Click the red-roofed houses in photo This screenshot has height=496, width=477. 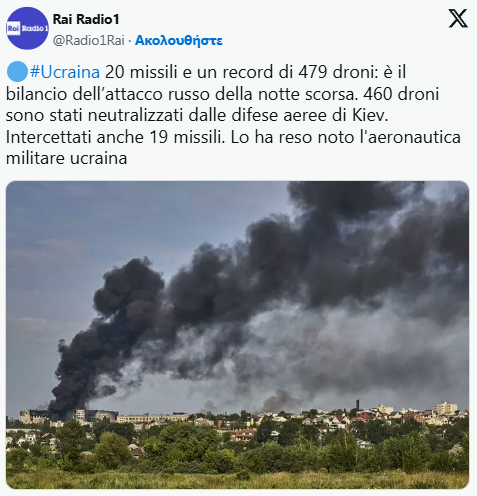pyautogui.click(x=243, y=434)
